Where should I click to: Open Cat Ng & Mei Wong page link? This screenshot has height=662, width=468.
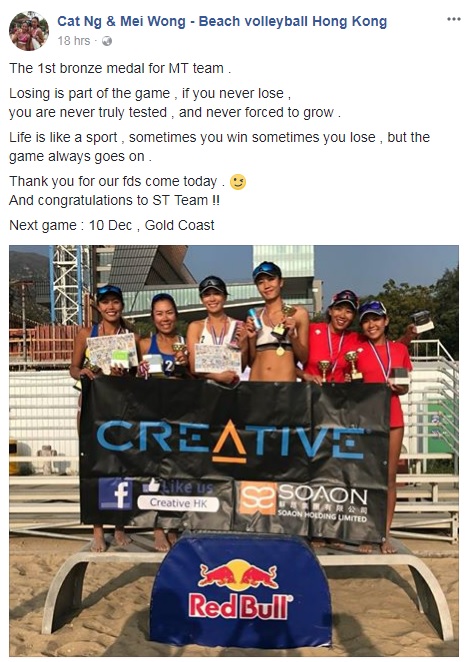pos(222,21)
